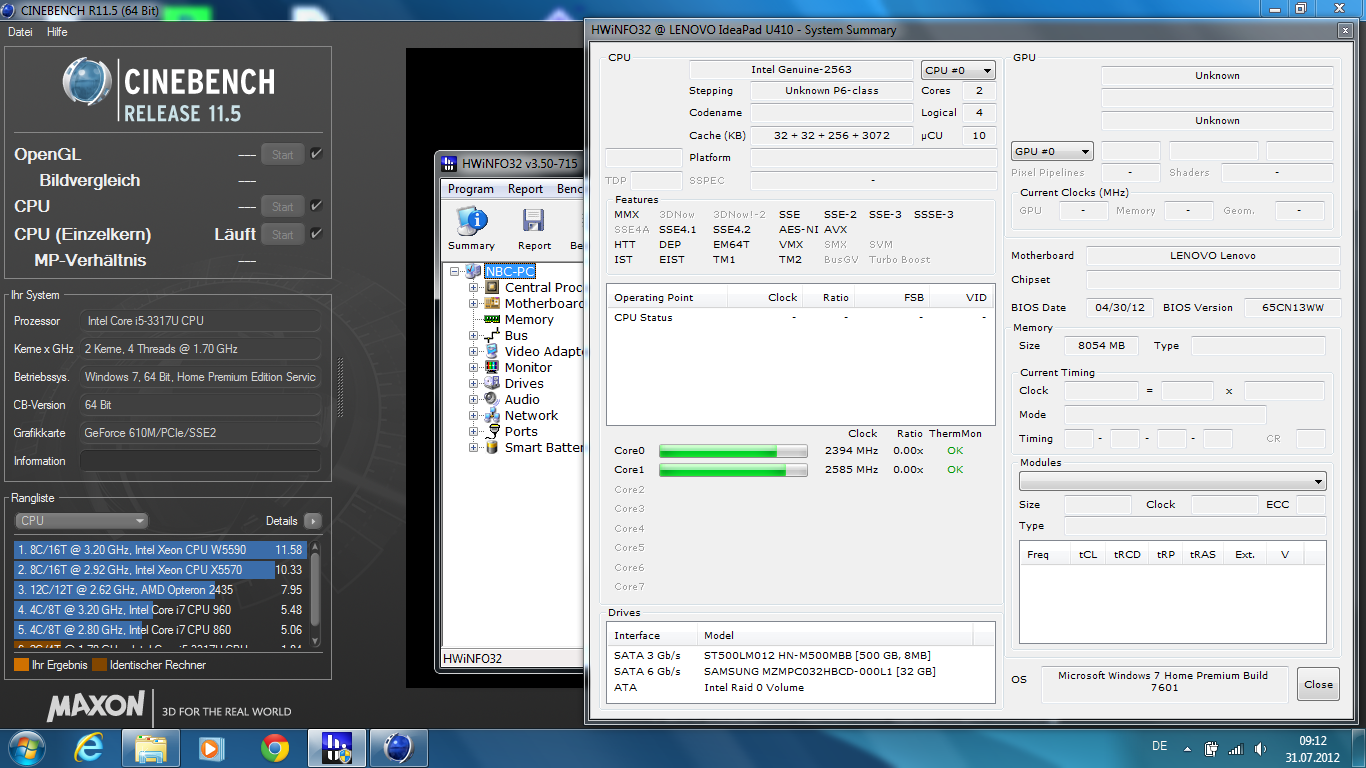Select AMD Opteron 2435 ranking entry
This screenshot has width=1366, height=768.
(x=159, y=589)
